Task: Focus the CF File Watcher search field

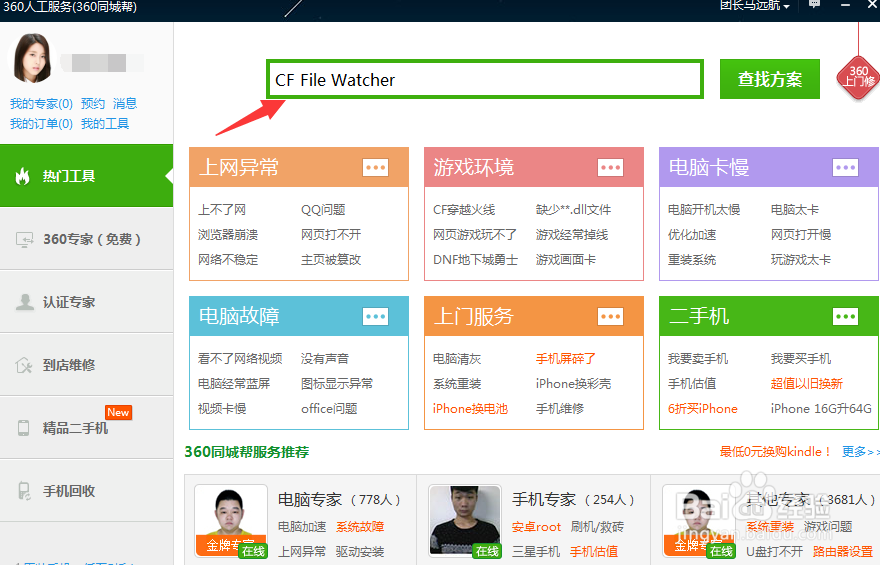Action: coord(485,79)
